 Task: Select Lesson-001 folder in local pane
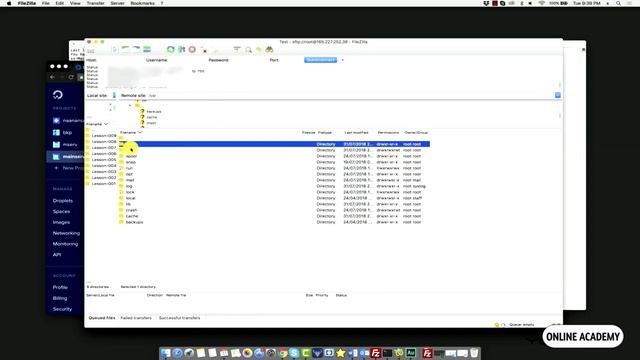102,184
